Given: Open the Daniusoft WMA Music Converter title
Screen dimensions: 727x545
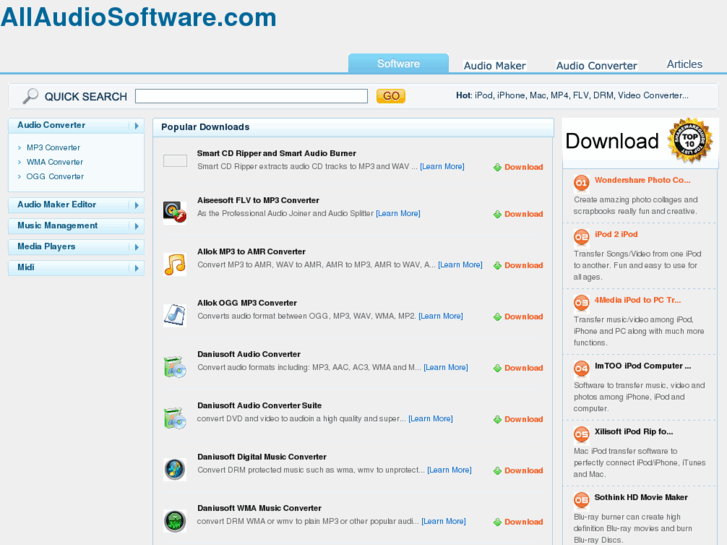Looking at the screenshot, I should [259, 508].
